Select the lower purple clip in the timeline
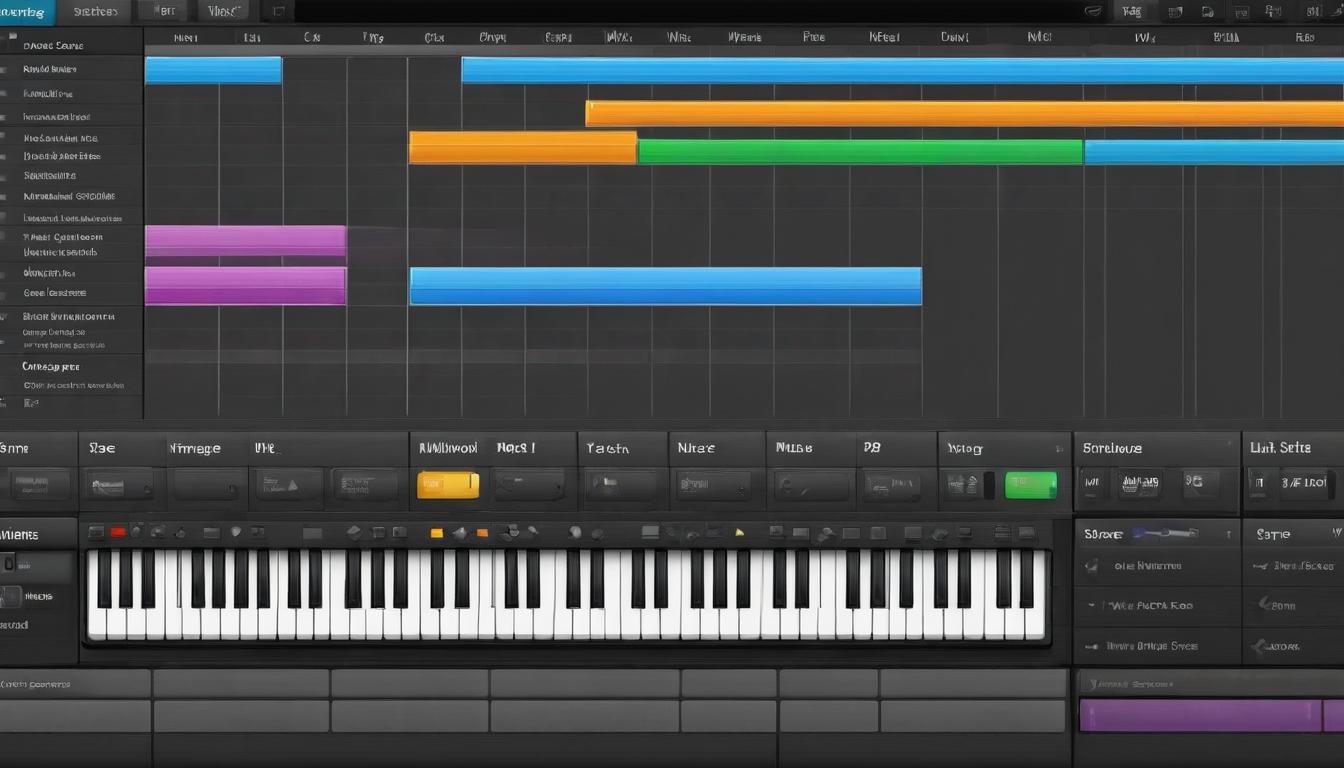 [245, 286]
